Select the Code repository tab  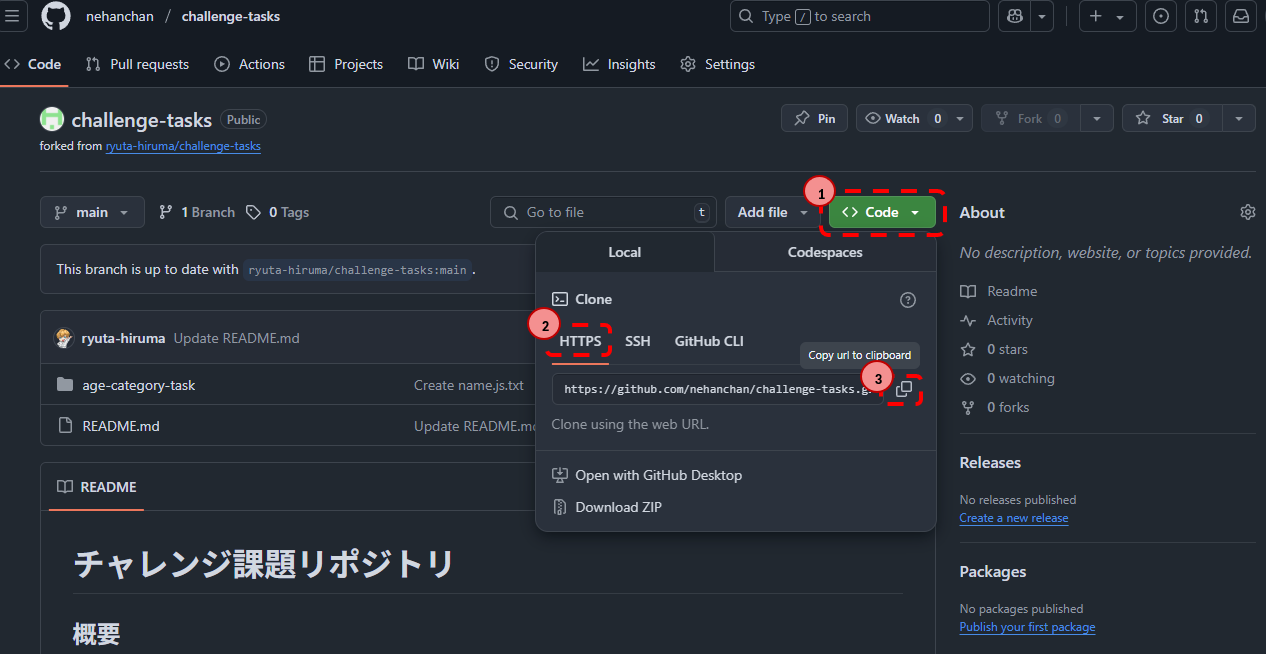pos(33,64)
